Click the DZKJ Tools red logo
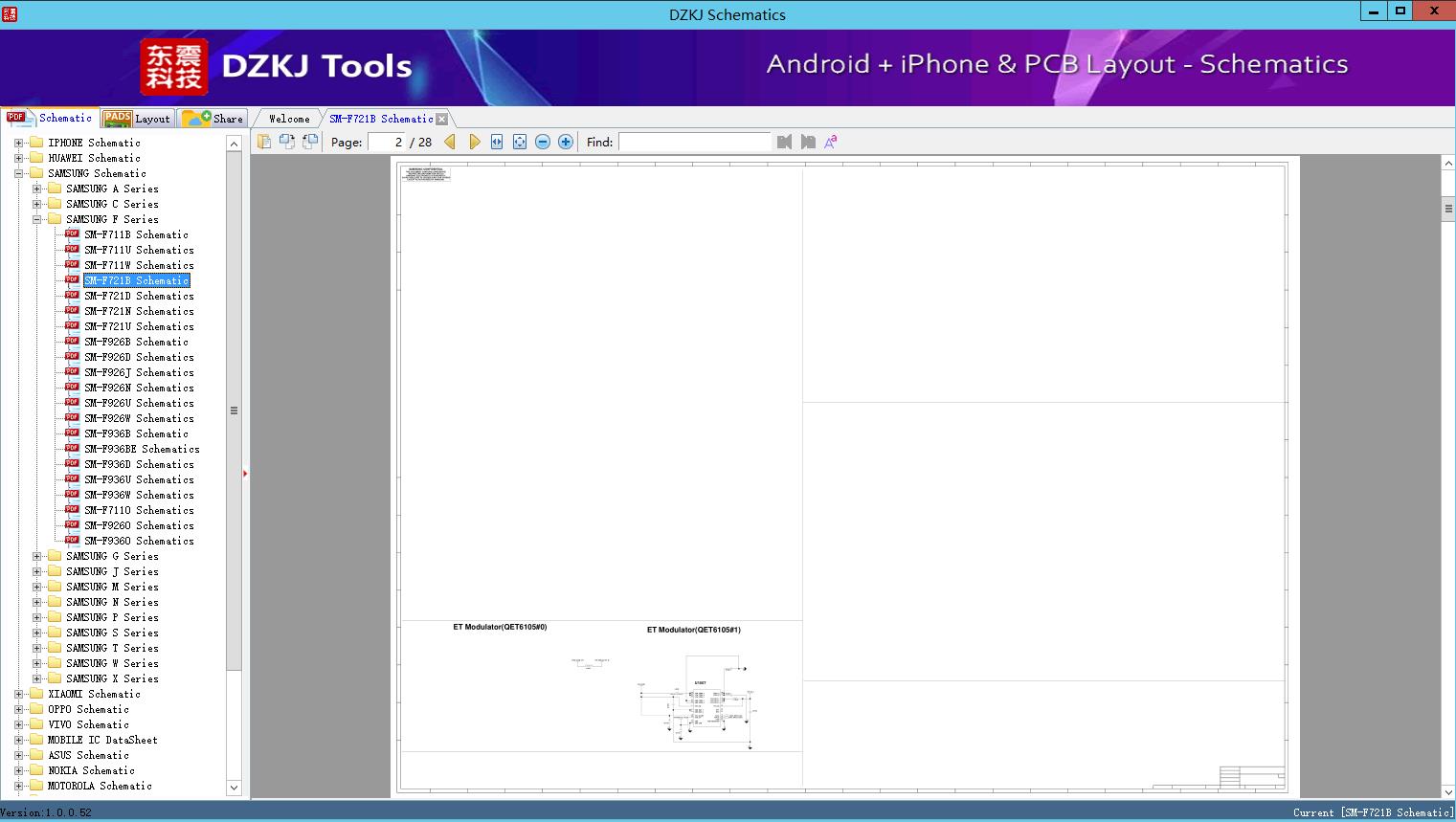Image resolution: width=1456 pixels, height=822 pixels. 173,66
